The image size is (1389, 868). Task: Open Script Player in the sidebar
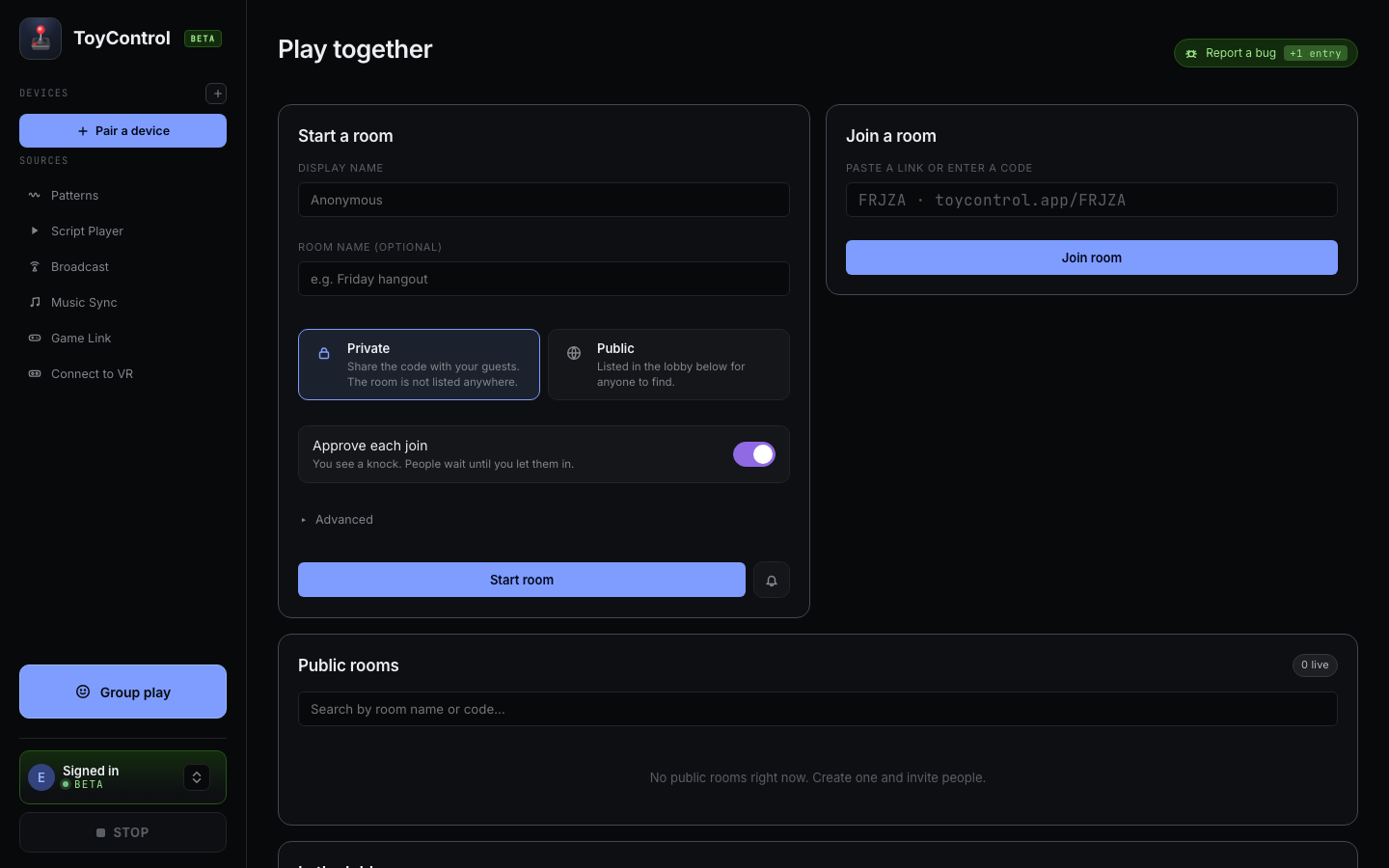[123, 231]
